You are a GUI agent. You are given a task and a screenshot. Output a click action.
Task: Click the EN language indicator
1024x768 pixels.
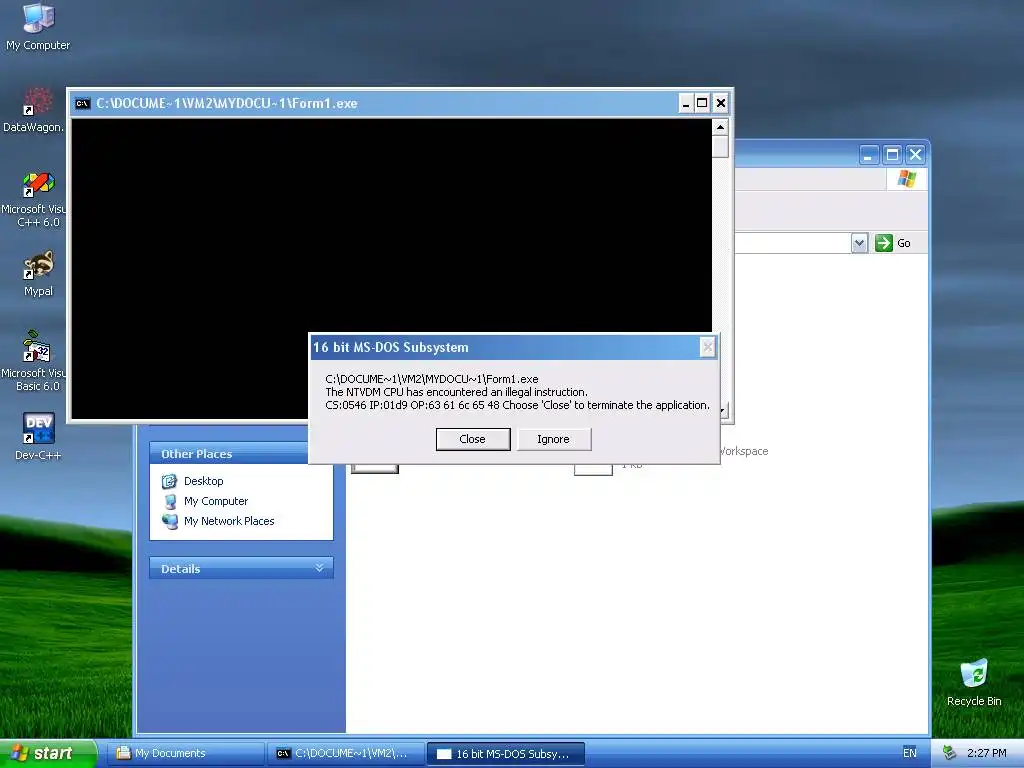(x=910, y=753)
